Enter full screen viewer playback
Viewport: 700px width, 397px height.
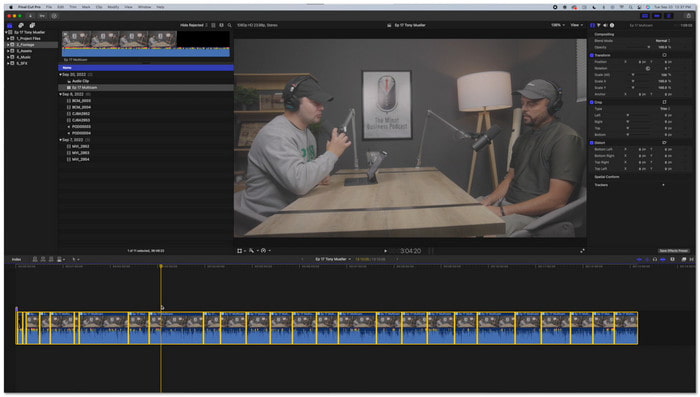(582, 251)
